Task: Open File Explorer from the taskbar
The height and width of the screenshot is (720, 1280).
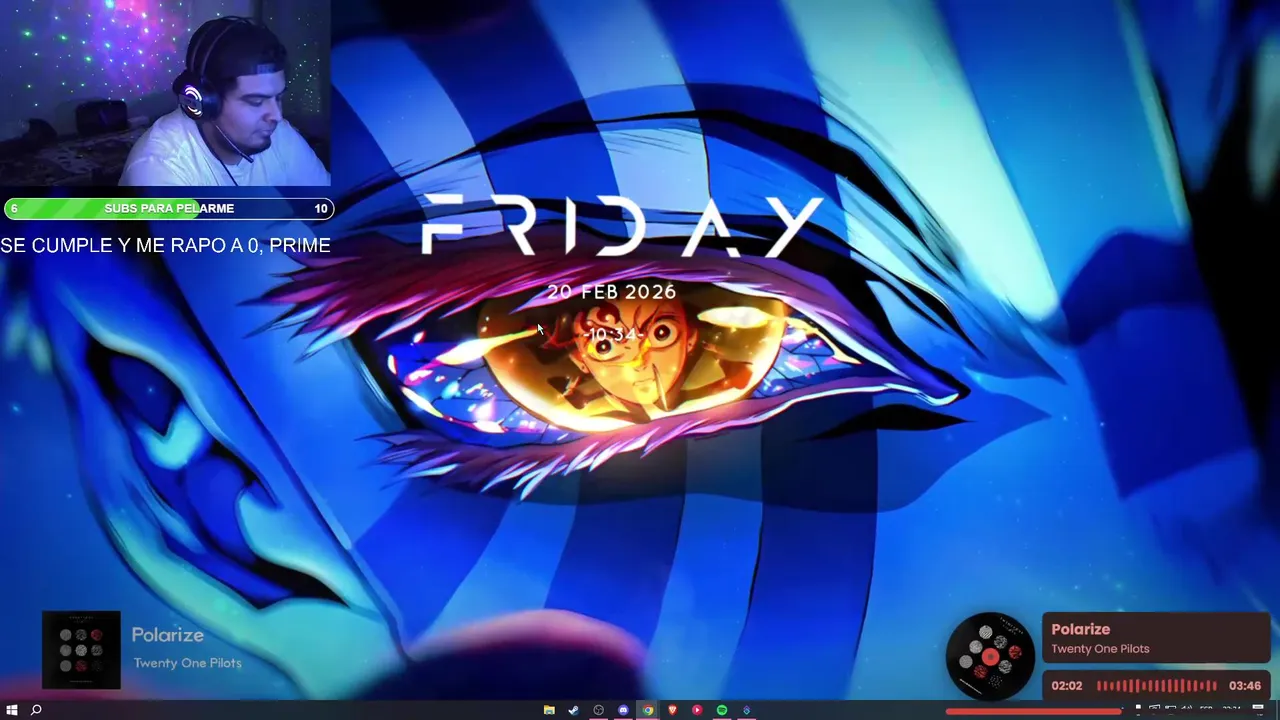Action: coord(549,710)
